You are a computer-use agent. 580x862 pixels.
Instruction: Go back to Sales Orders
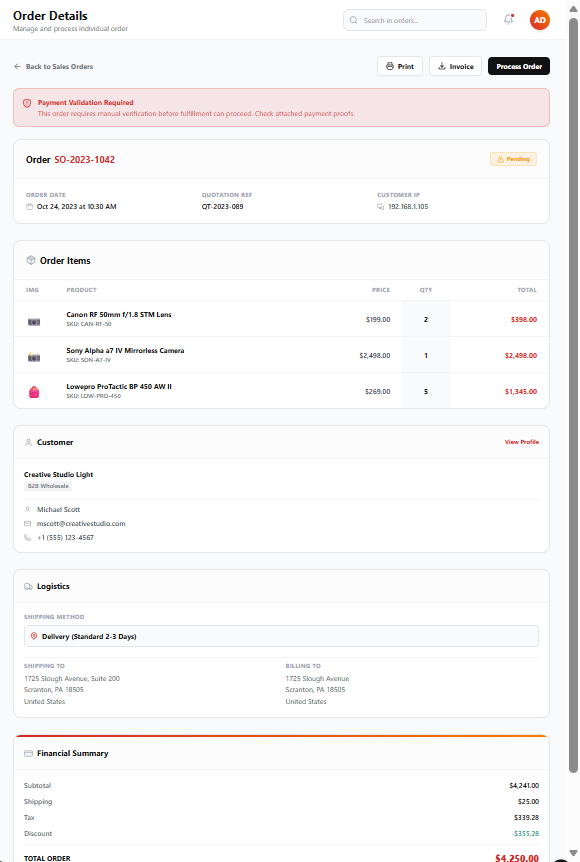(x=53, y=67)
